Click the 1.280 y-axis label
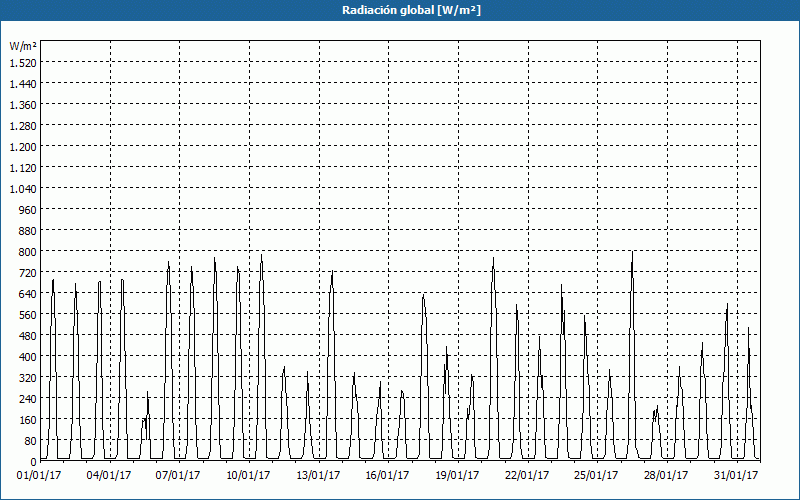800x500 pixels. click(x=23, y=126)
